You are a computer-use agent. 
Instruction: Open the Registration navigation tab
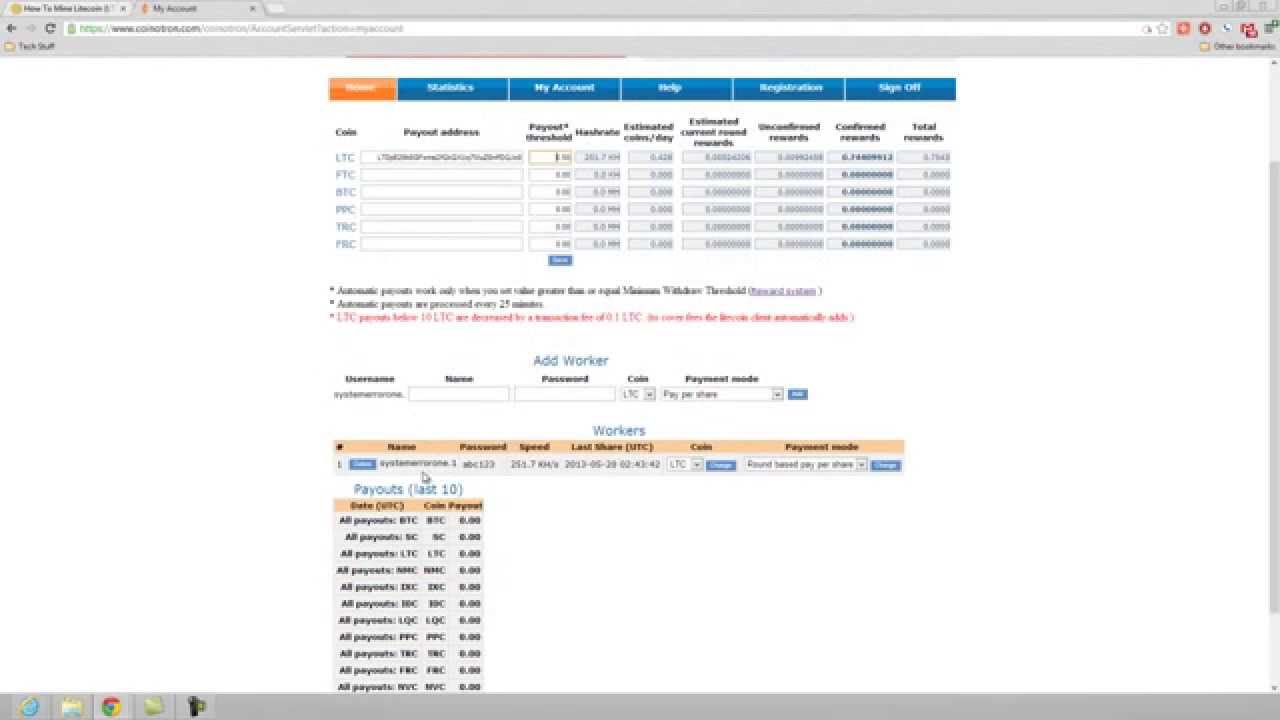point(788,88)
